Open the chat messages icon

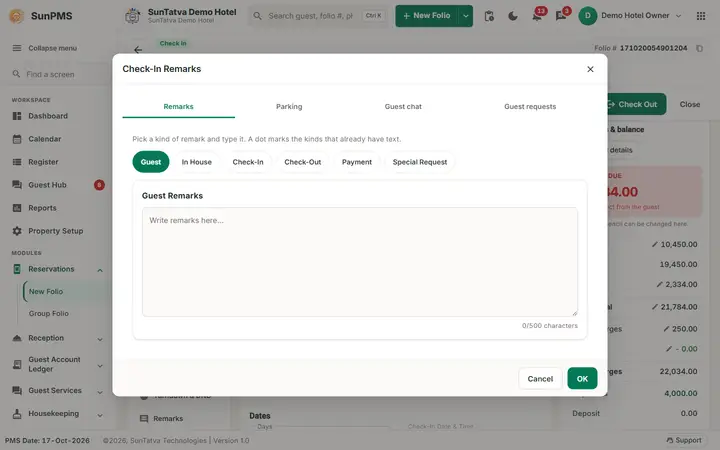click(560, 16)
